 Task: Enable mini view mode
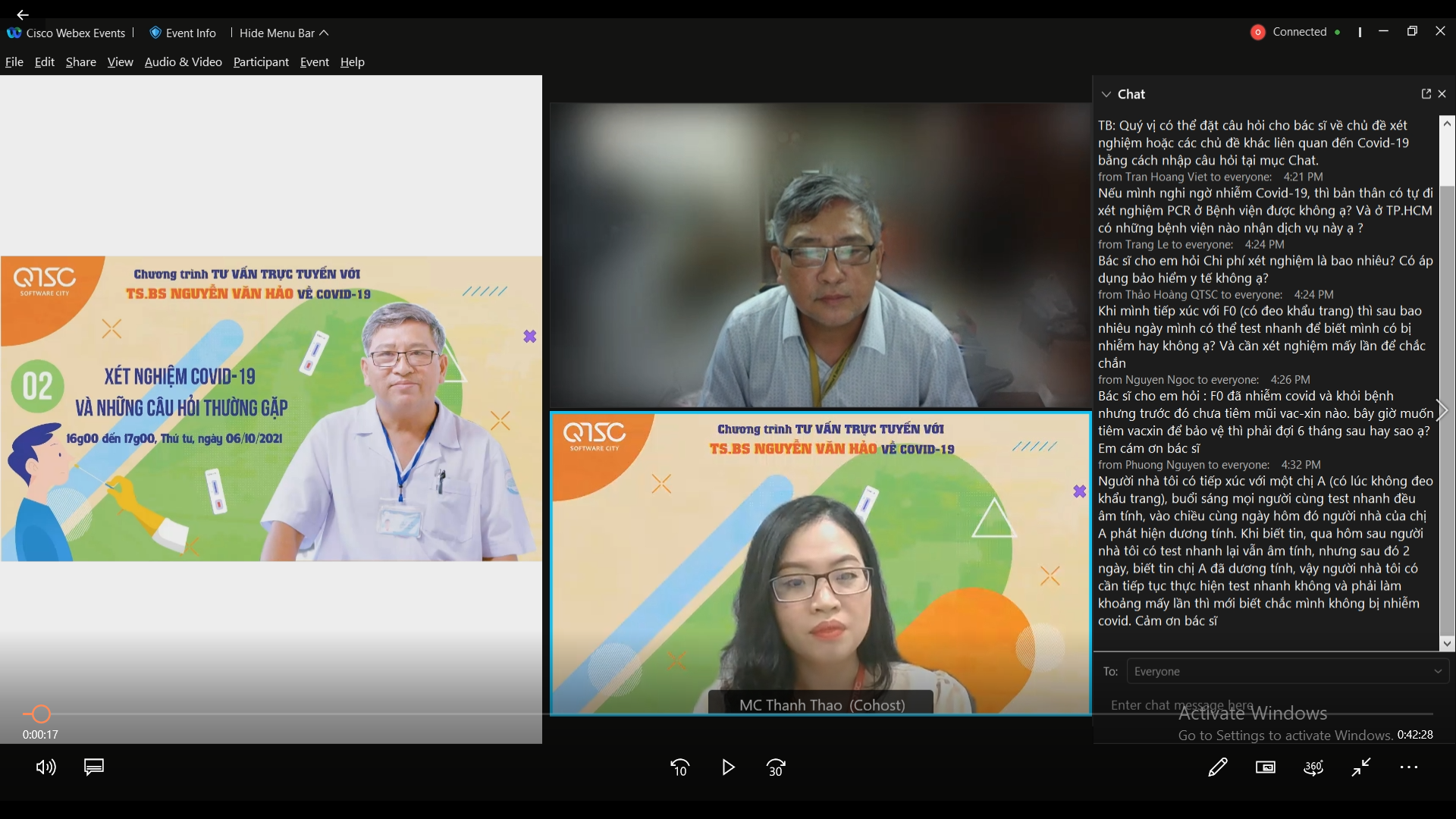(x=1266, y=767)
